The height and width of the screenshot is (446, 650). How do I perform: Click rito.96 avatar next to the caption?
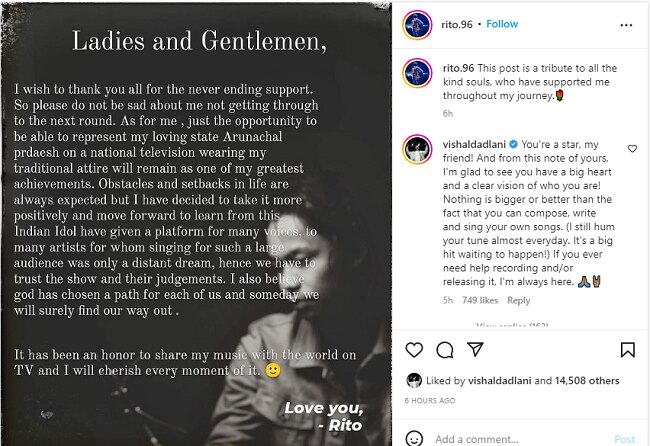(x=416, y=73)
